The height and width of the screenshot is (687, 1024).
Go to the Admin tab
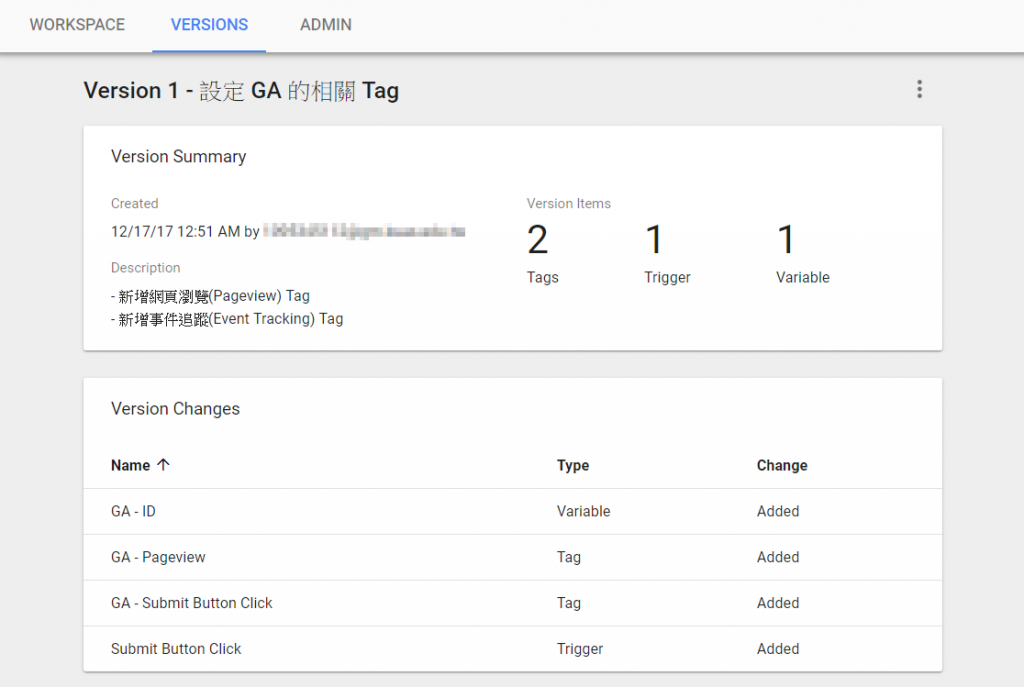(x=326, y=25)
